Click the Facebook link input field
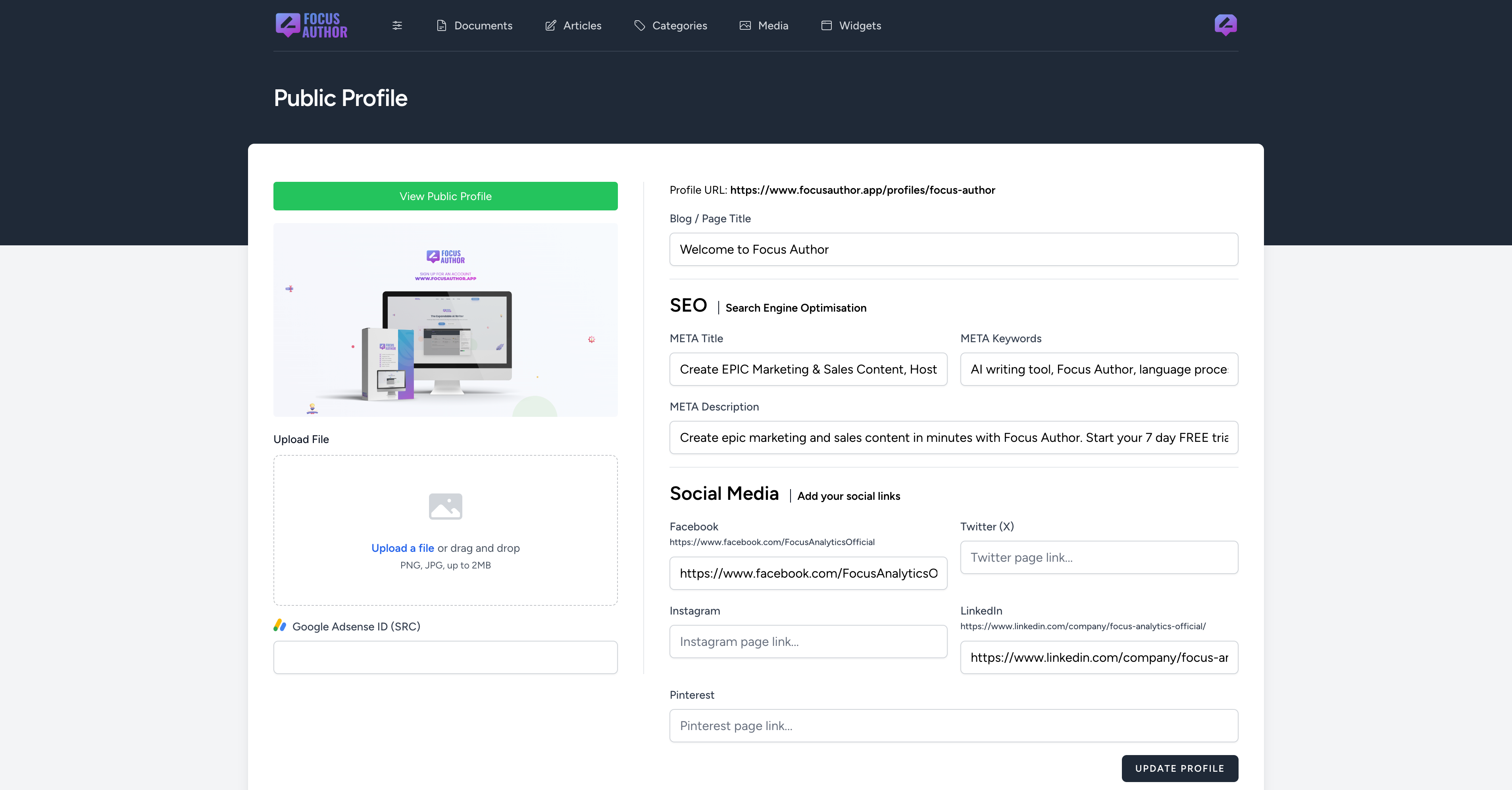This screenshot has width=1512, height=790. (808, 573)
